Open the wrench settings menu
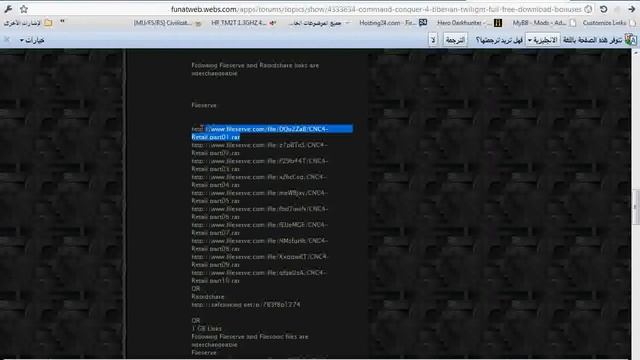The height and width of the screenshot is (360, 640). (x=8, y=9)
